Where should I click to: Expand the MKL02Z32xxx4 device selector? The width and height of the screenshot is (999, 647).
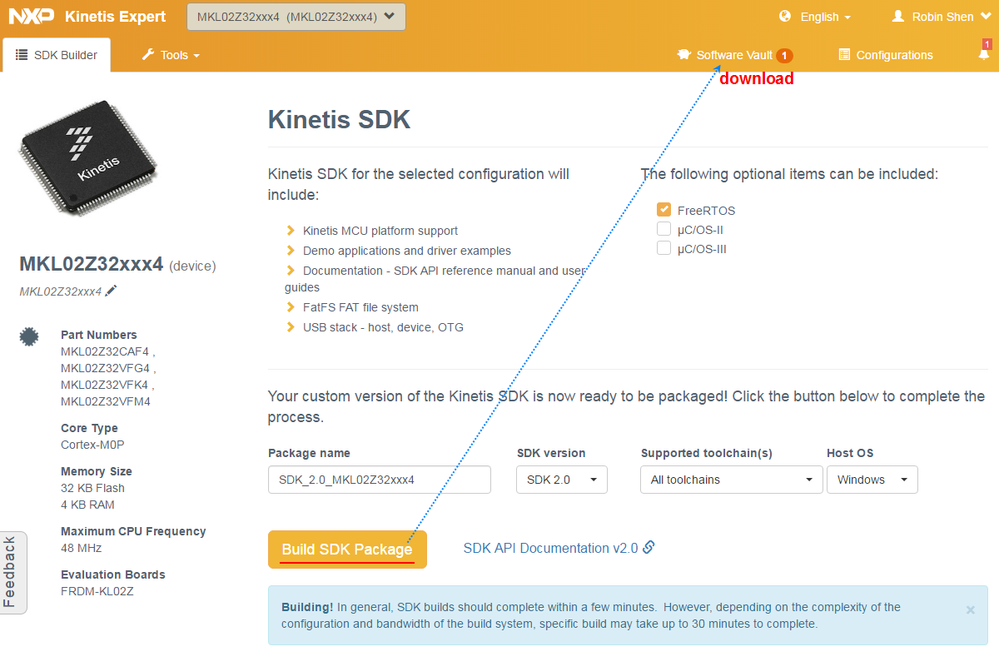pos(296,16)
